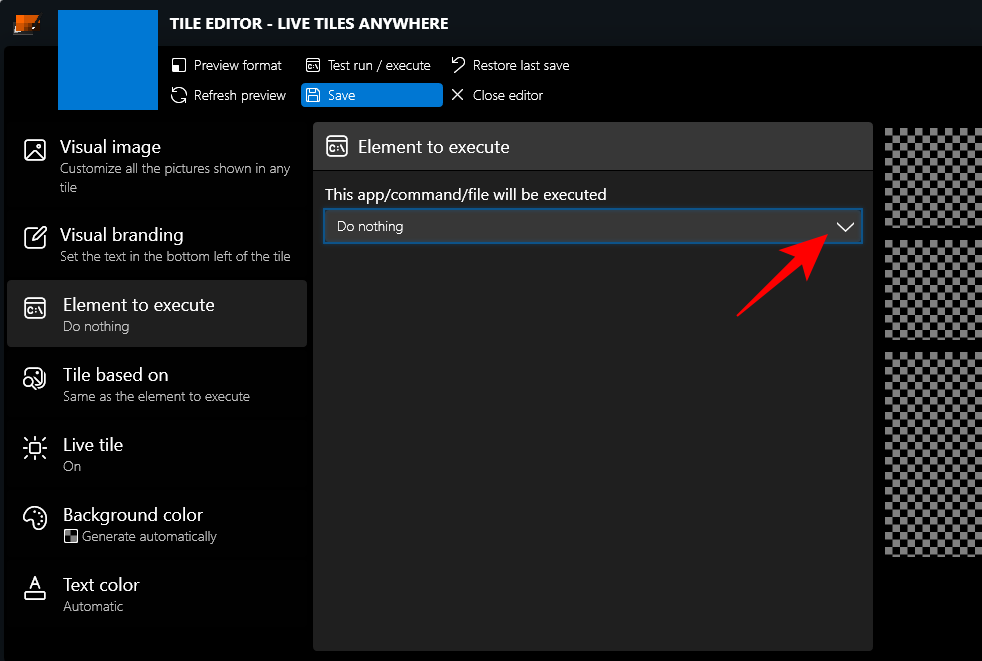Expand the Do nothing dropdown arrow
This screenshot has width=982, height=661.
(x=845, y=227)
